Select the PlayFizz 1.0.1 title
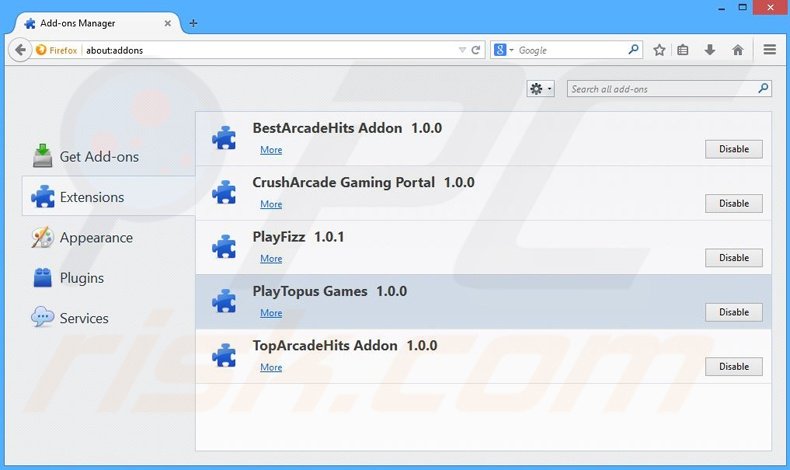The image size is (790, 470). point(298,237)
